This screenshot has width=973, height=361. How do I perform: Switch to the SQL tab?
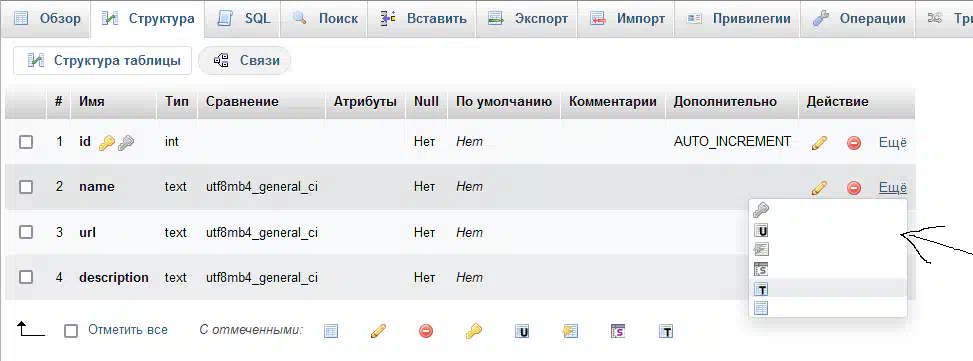coord(244,19)
